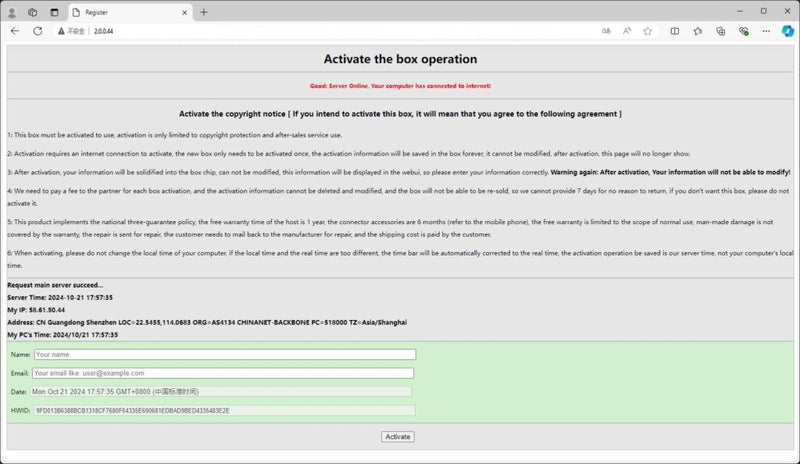Toggle the vertical tabs icon
800x464 pixels.
pos(54,12)
